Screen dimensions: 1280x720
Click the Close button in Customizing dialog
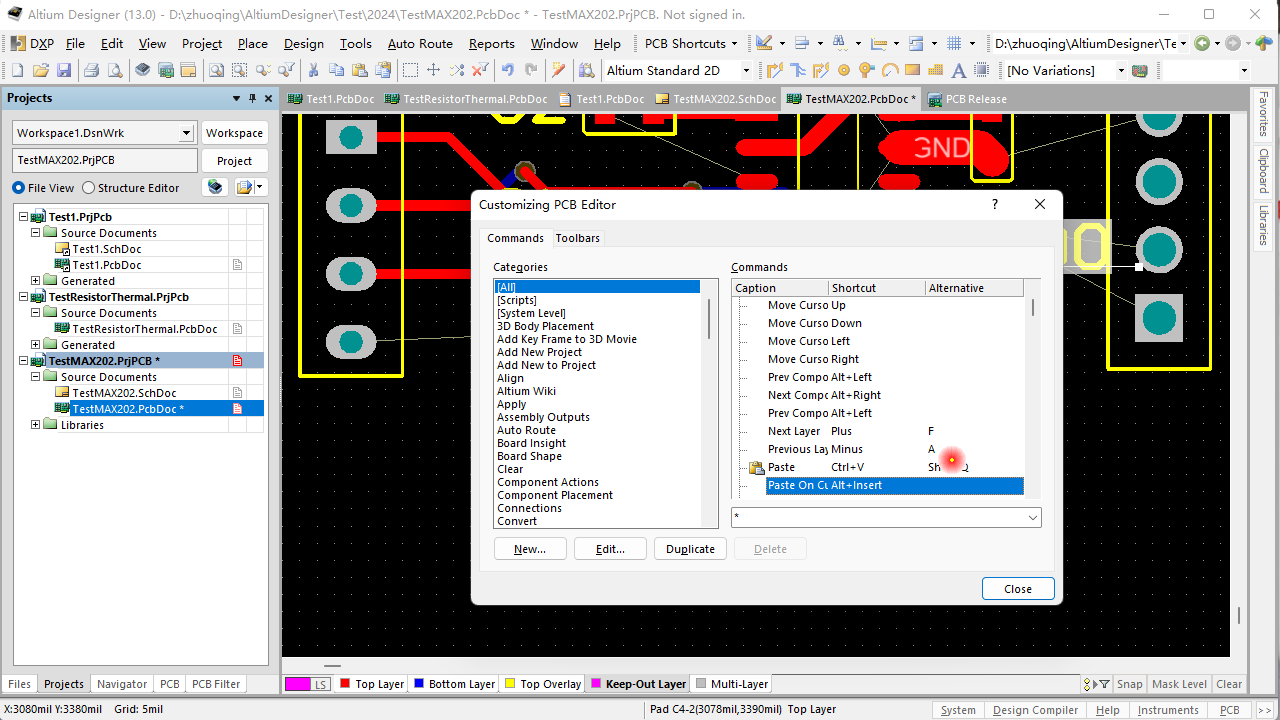[1018, 589]
